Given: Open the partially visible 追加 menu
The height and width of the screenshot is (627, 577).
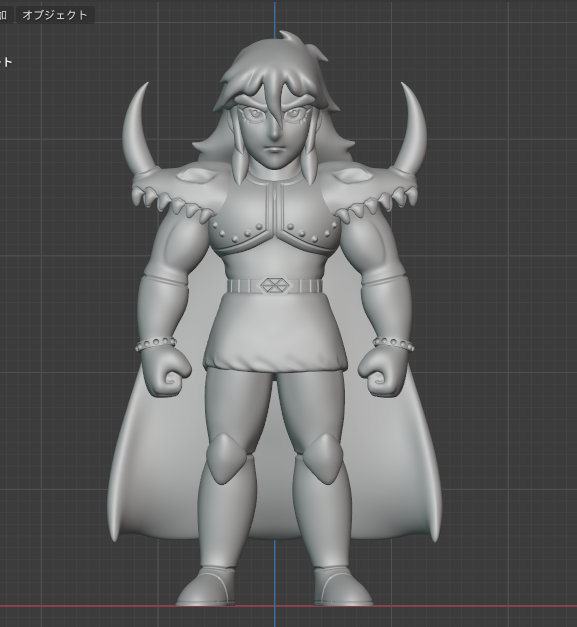Looking at the screenshot, I should [x=5, y=15].
